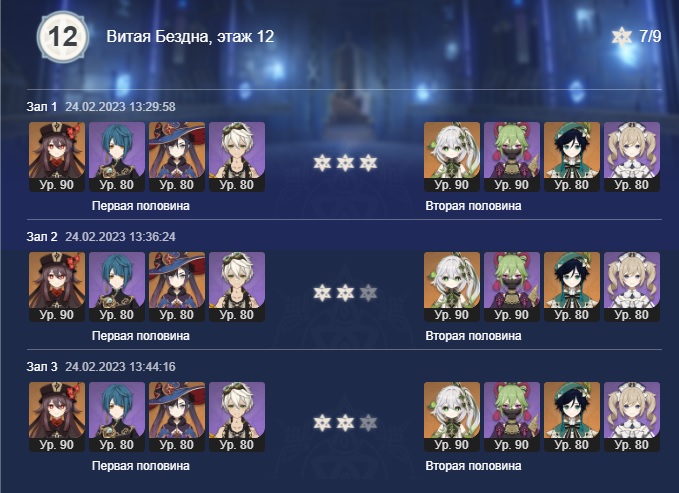Click Hu Tao portrait in Зал 1
The width and height of the screenshot is (679, 493).
pyautogui.click(x=57, y=156)
